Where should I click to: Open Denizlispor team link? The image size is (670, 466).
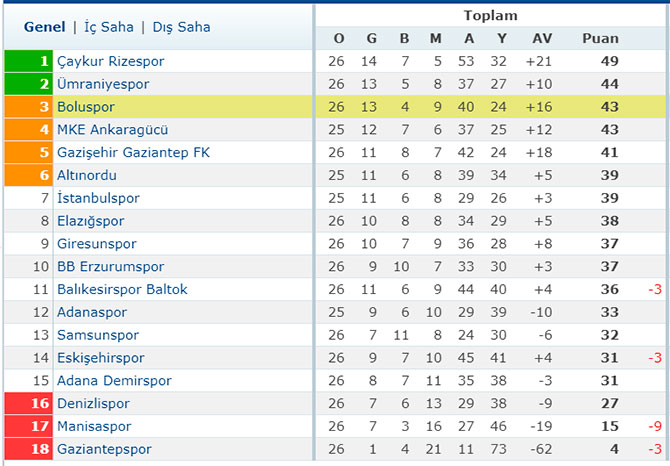click(93, 404)
